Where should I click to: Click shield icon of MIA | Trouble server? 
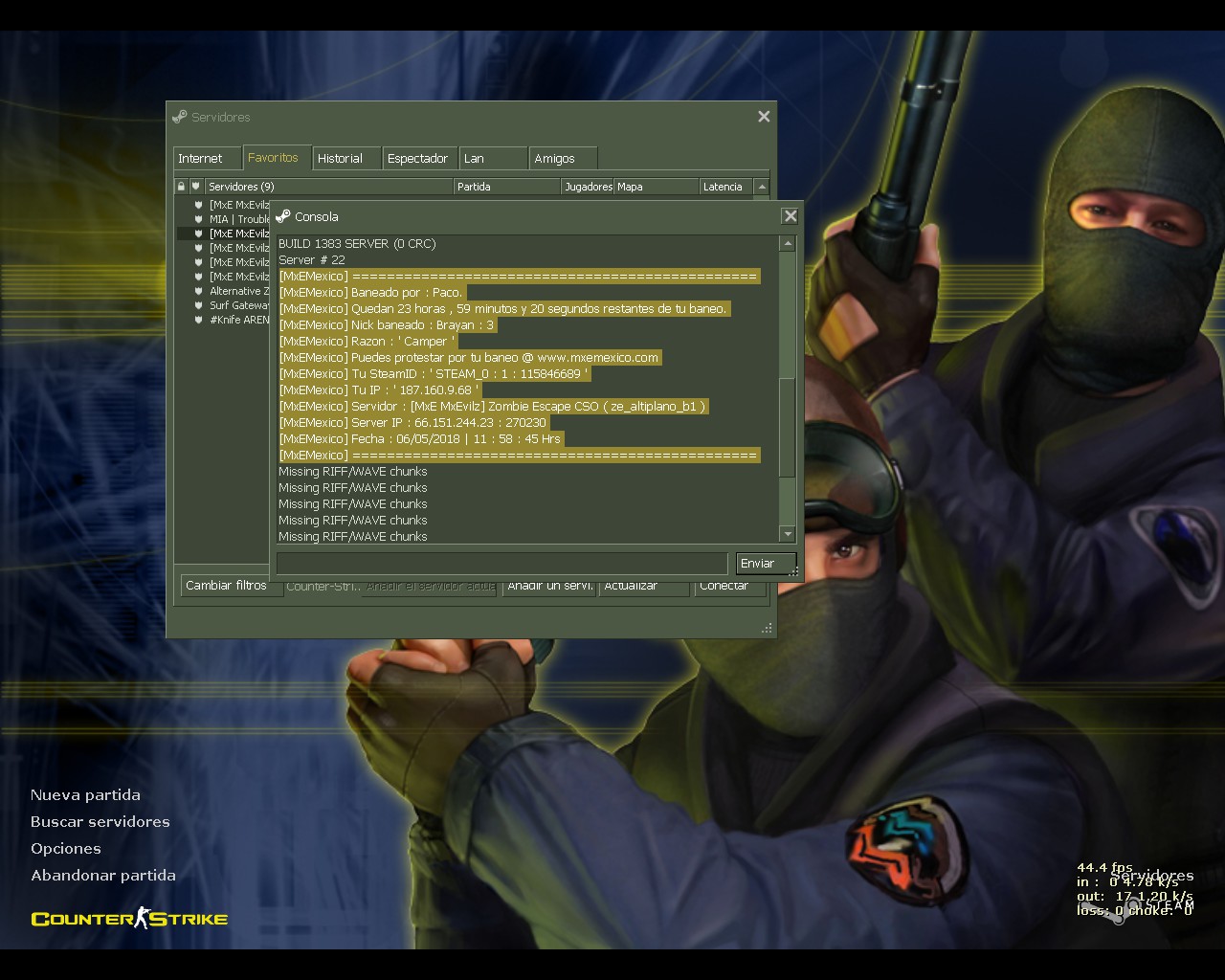199,219
